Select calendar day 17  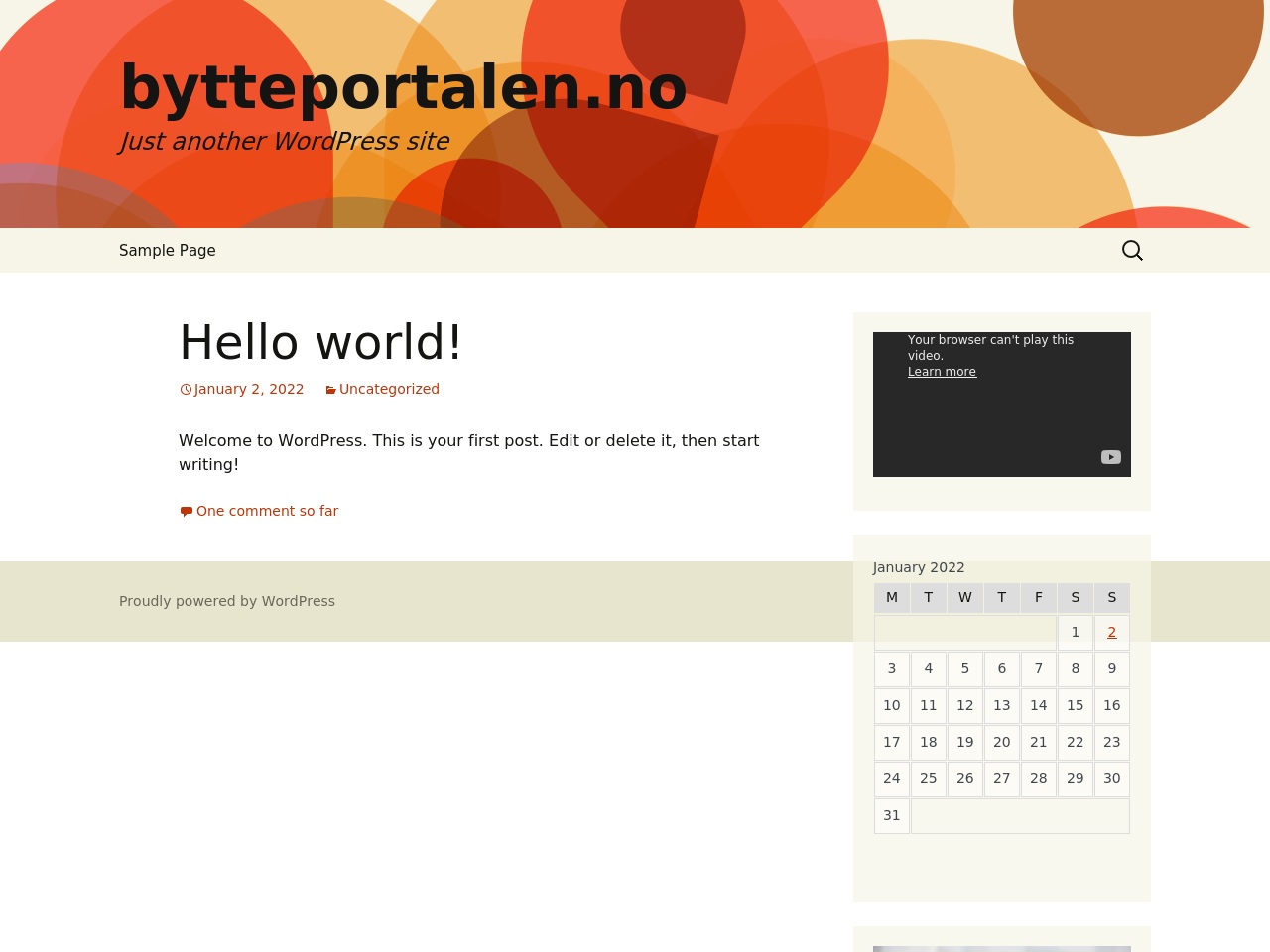point(892,742)
